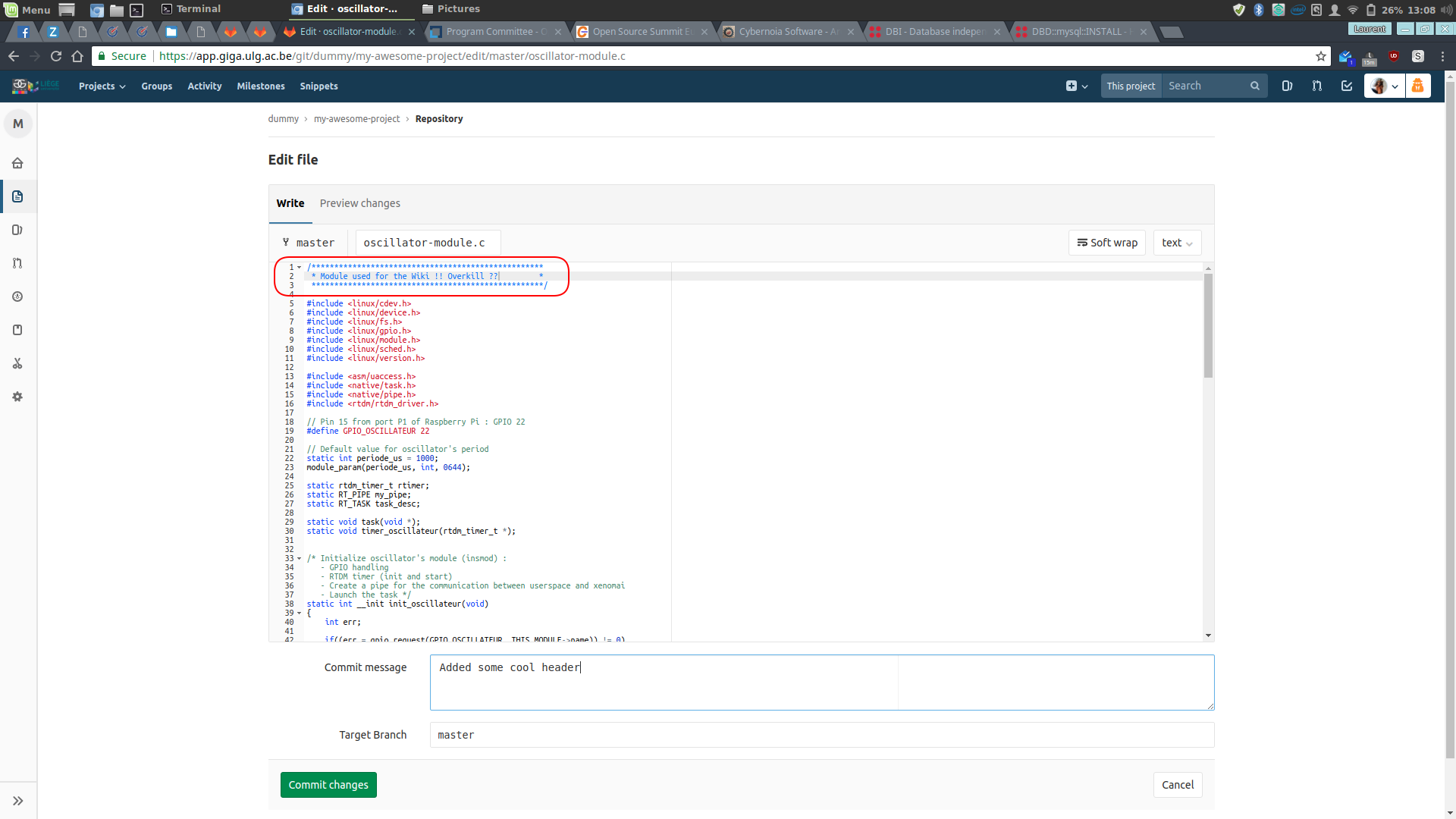Open the Repository breadcrumb link
Viewport: 1456px width, 819px height.
click(439, 118)
